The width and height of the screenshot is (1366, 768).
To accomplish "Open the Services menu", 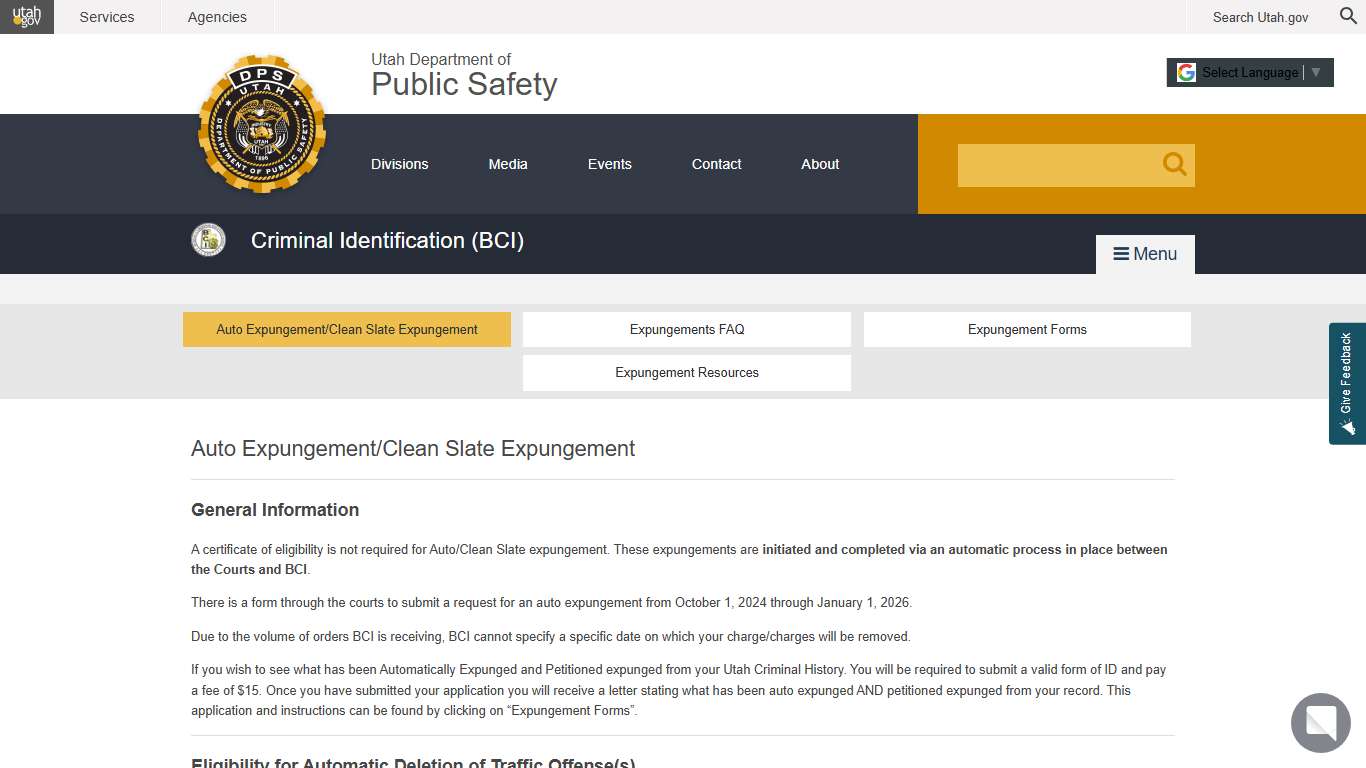I will (106, 16).
